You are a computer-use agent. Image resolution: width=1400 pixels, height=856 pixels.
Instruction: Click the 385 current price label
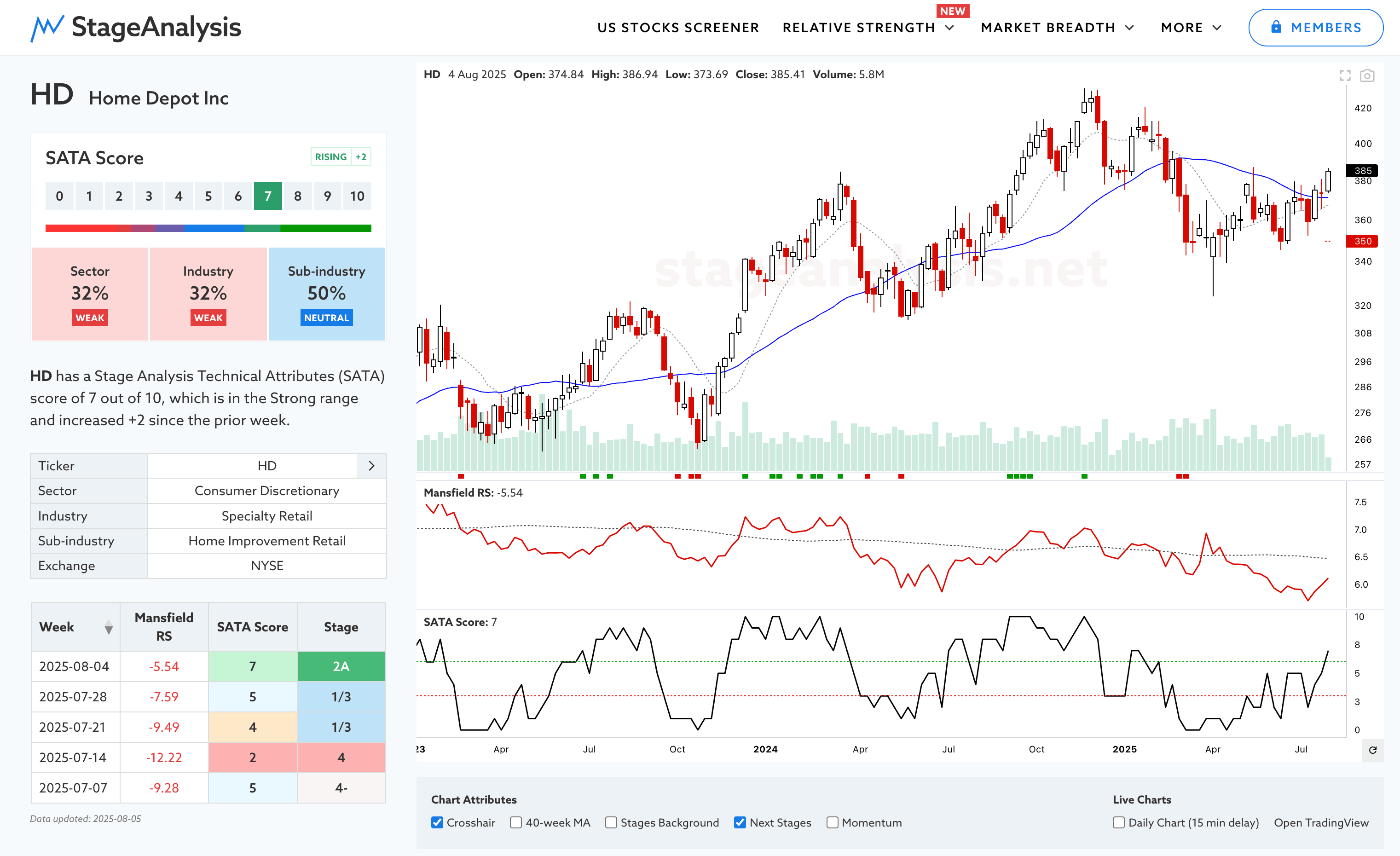coord(1362,170)
